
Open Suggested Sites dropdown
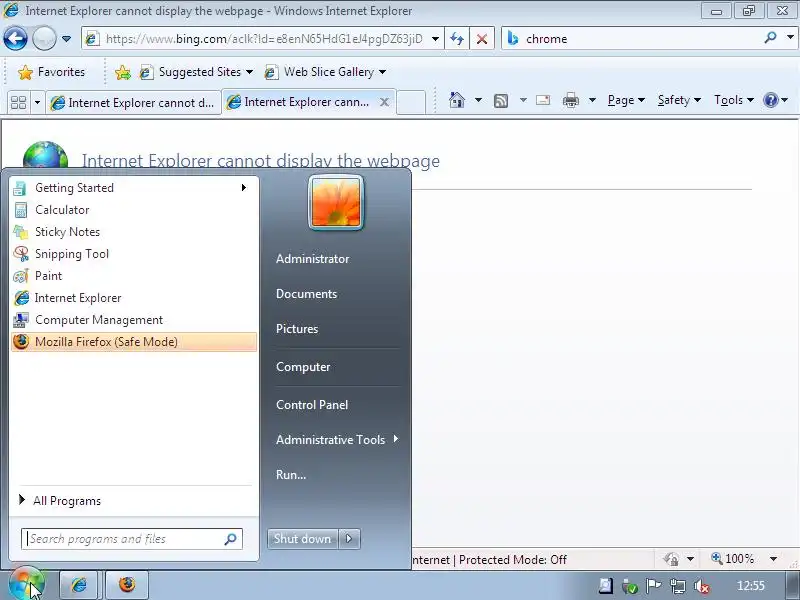(196, 72)
